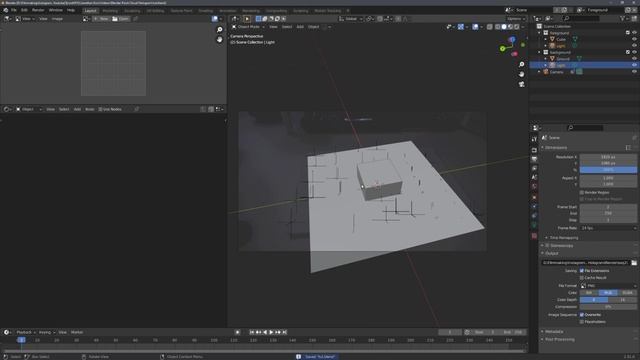
Task: Open the Object properties tab icon
Action: tap(534, 198)
